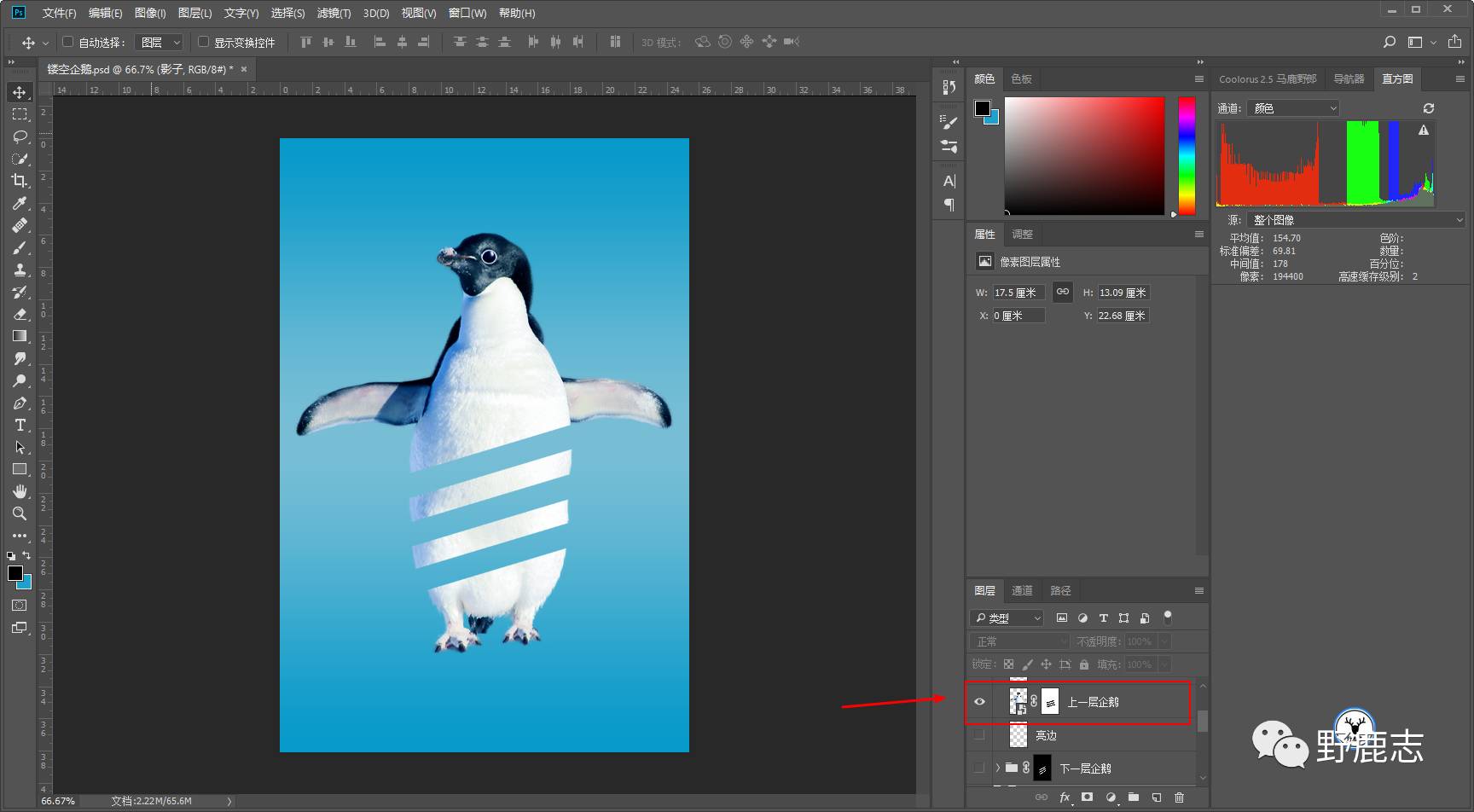
Task: Expand the 下一层企鹅 layer group
Action: click(997, 768)
